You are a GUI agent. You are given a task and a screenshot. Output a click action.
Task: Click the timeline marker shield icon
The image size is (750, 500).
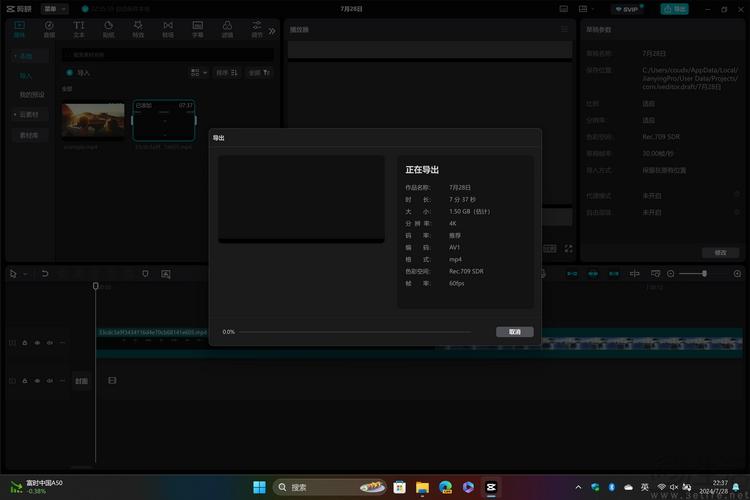point(145,274)
